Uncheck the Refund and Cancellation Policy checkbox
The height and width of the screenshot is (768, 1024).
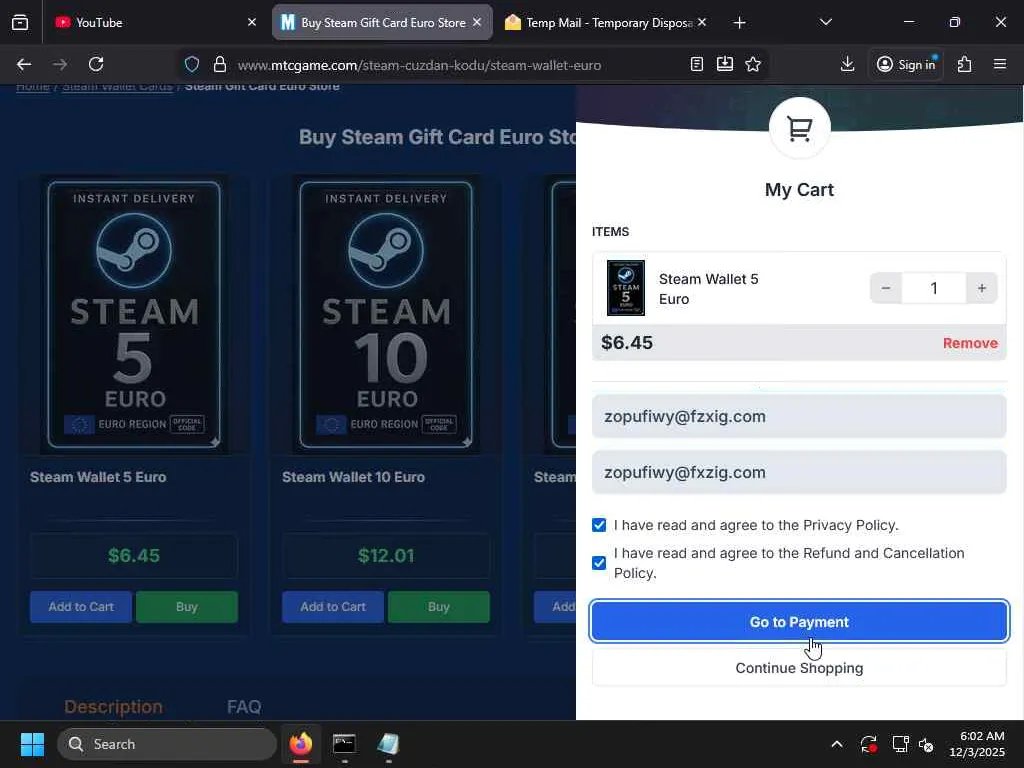point(599,563)
